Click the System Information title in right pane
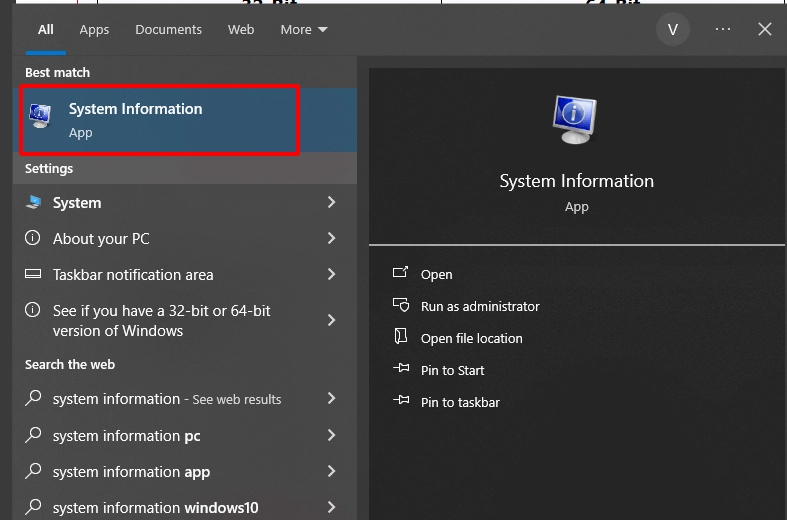Image resolution: width=787 pixels, height=520 pixels. [577, 181]
